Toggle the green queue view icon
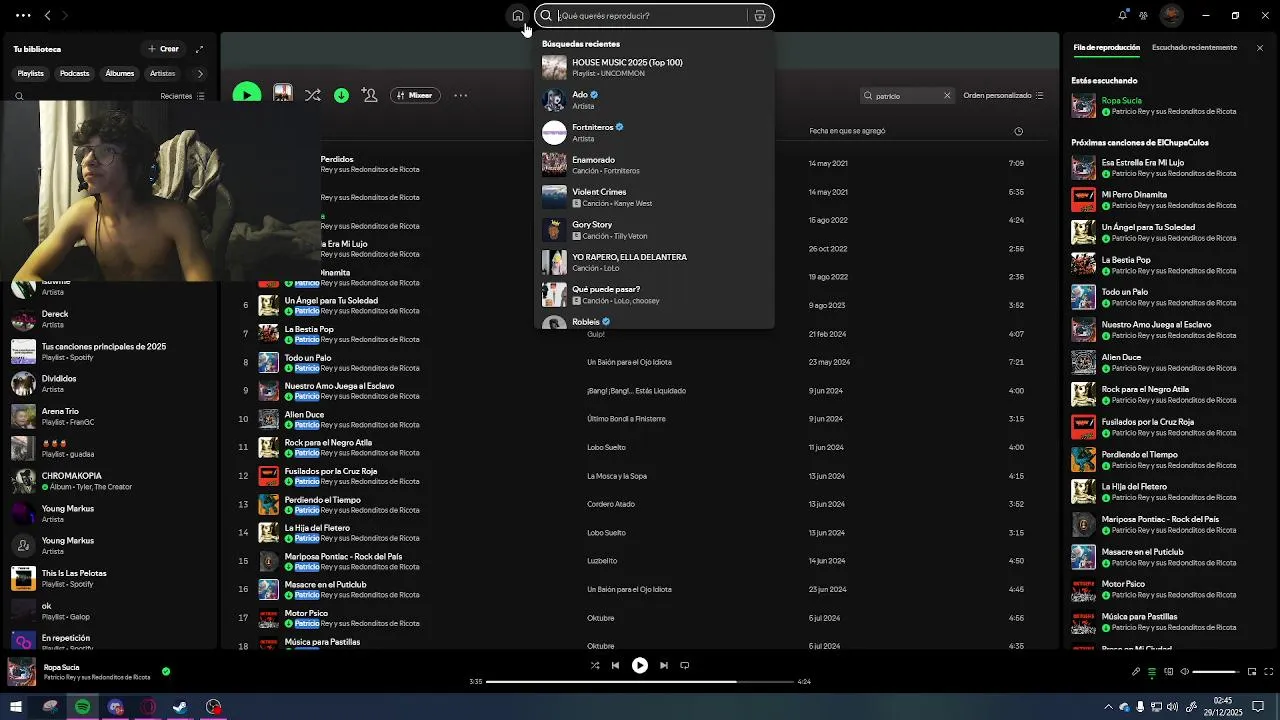This screenshot has height=720, width=1280. coord(1152,672)
